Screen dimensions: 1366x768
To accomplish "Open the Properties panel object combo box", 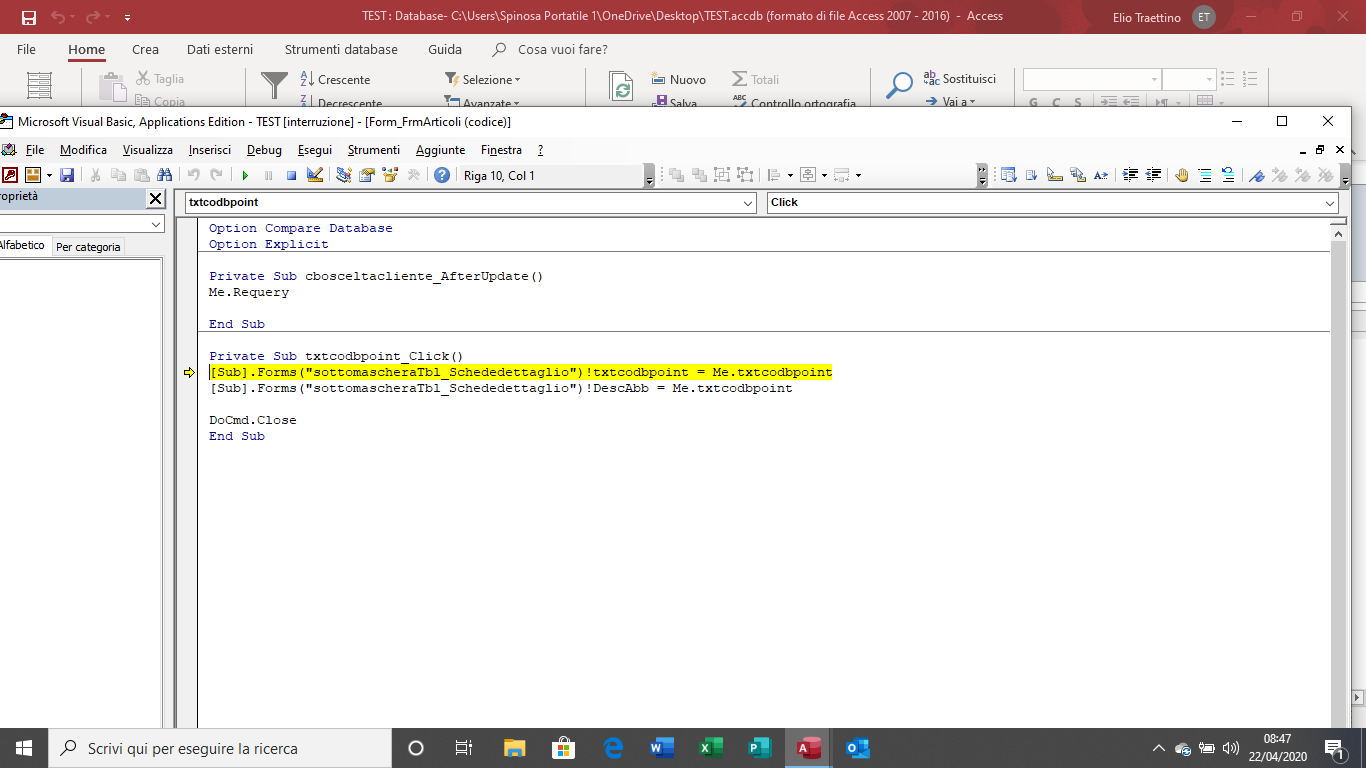I will tap(155, 225).
